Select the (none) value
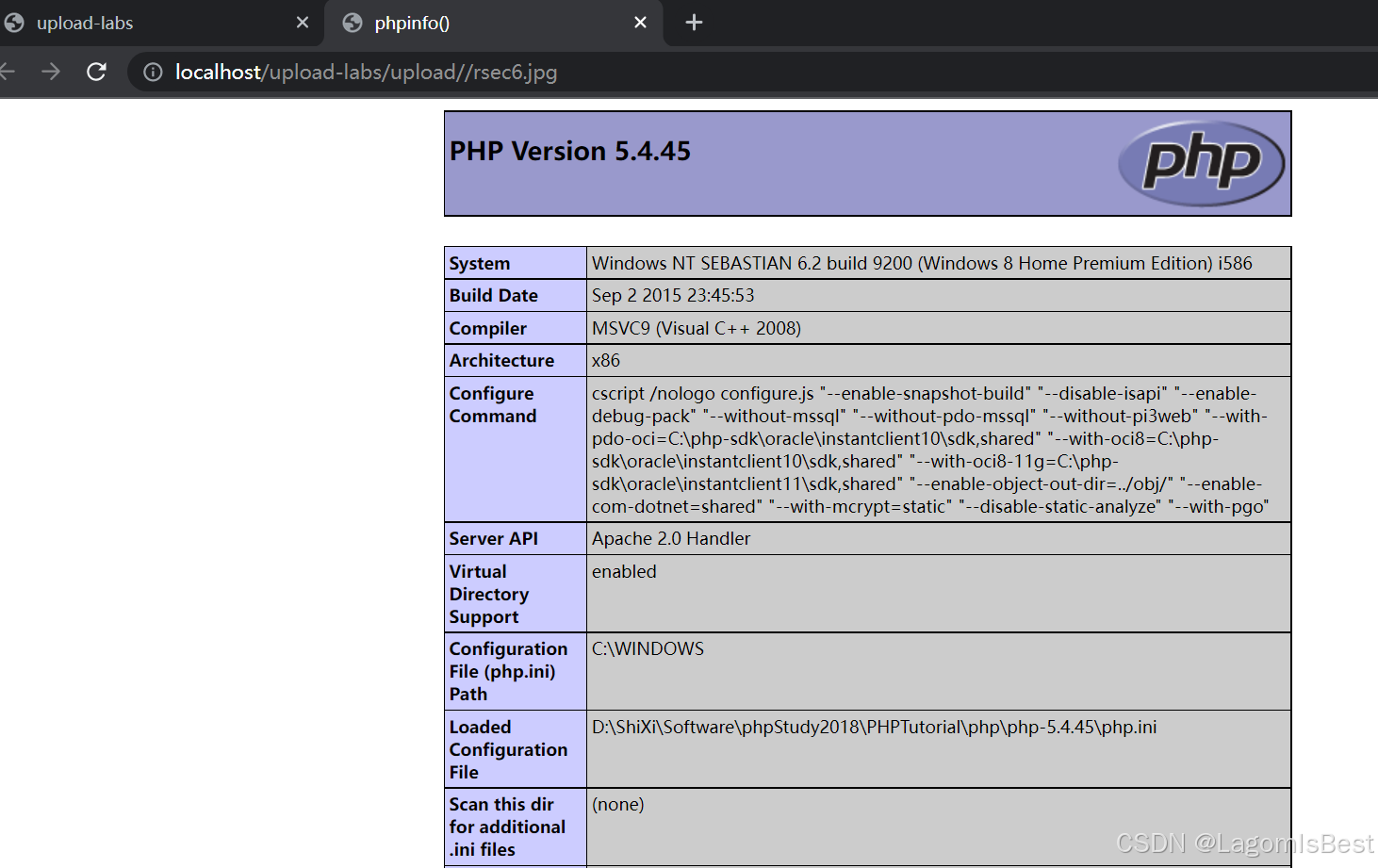The height and width of the screenshot is (868, 1378). coord(618,804)
